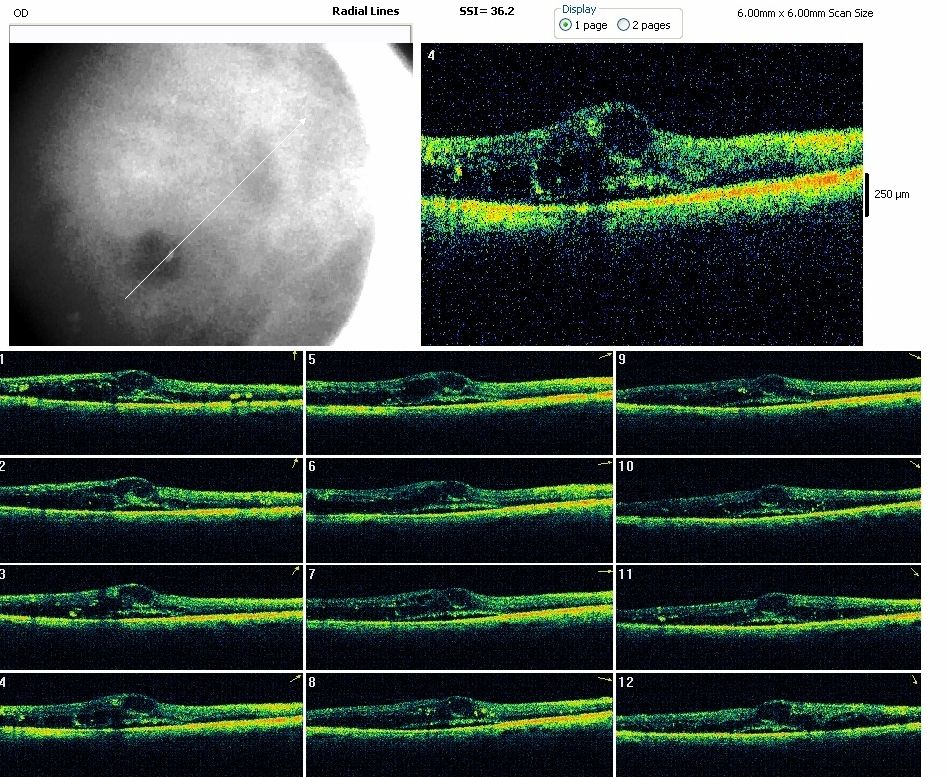The image size is (946, 777).
Task: Click the direction arrow icon in scan 12
Action: (913, 680)
